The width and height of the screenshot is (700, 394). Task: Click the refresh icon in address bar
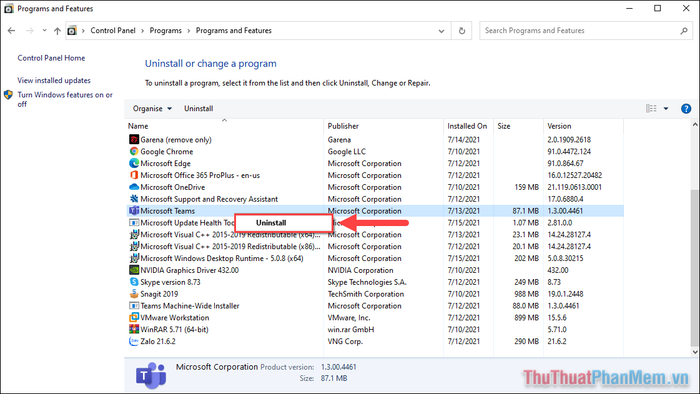[462, 31]
